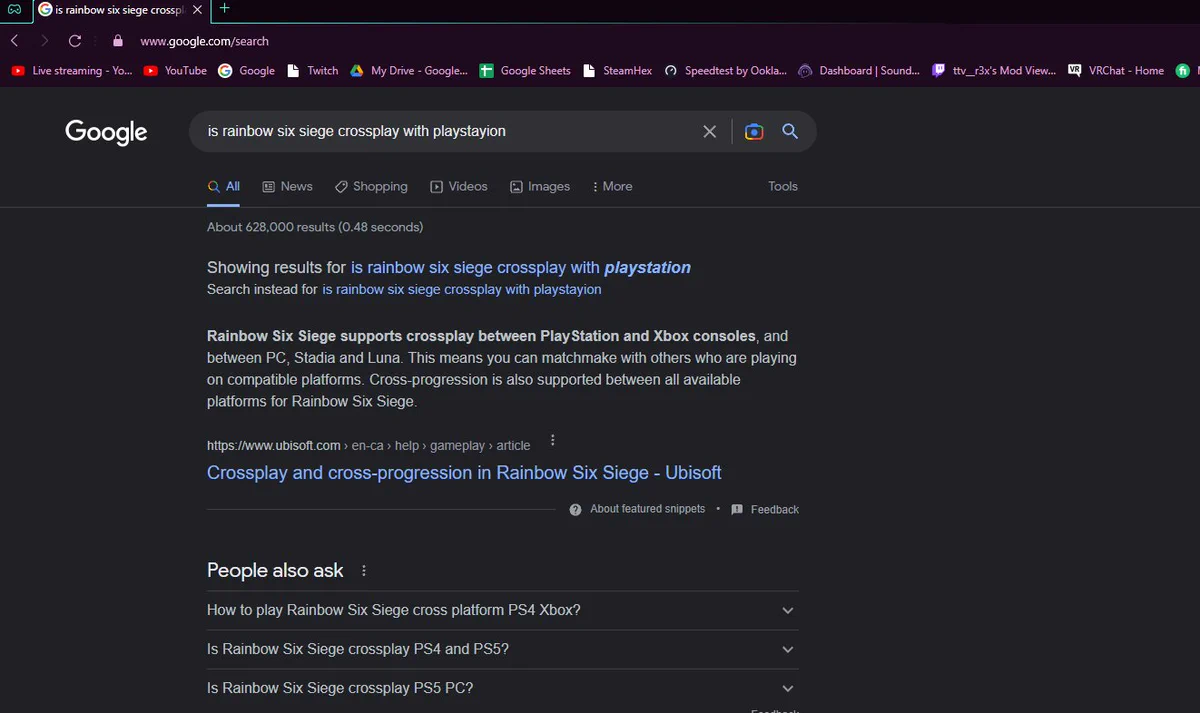The height and width of the screenshot is (713, 1200).
Task: Open VRChat Home bookmark
Action: coord(1116,71)
